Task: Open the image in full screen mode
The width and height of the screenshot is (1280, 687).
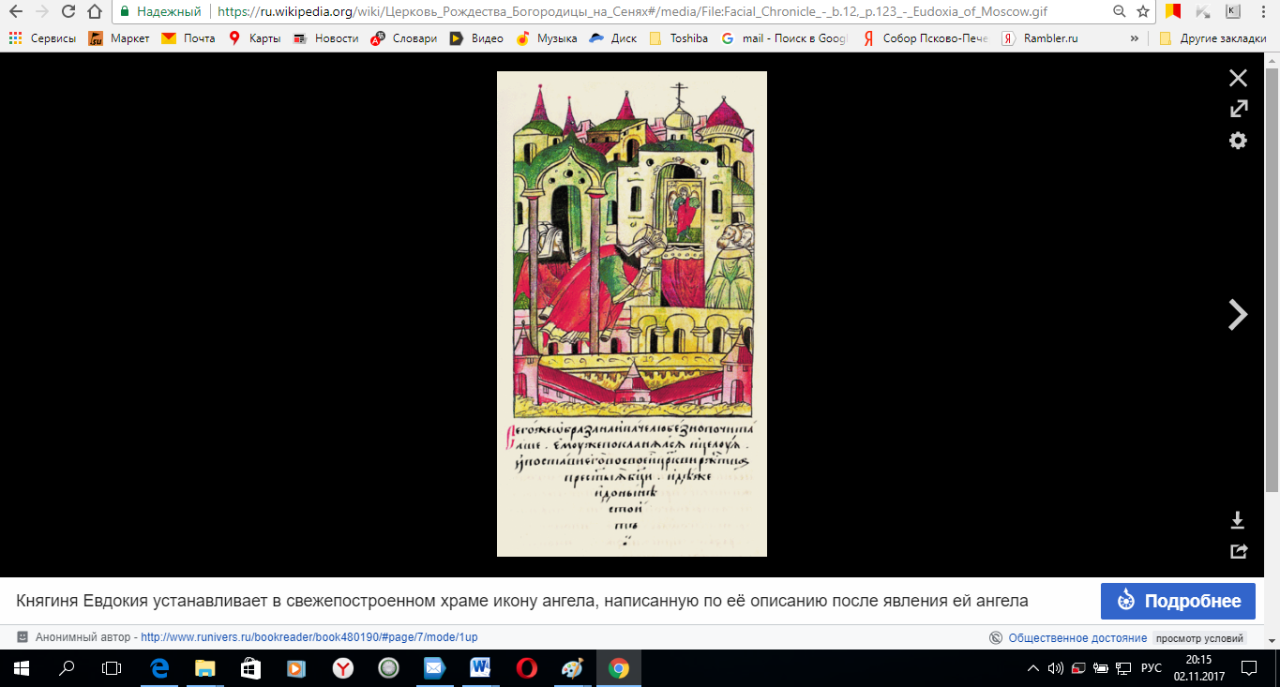Action: pos(1238,109)
